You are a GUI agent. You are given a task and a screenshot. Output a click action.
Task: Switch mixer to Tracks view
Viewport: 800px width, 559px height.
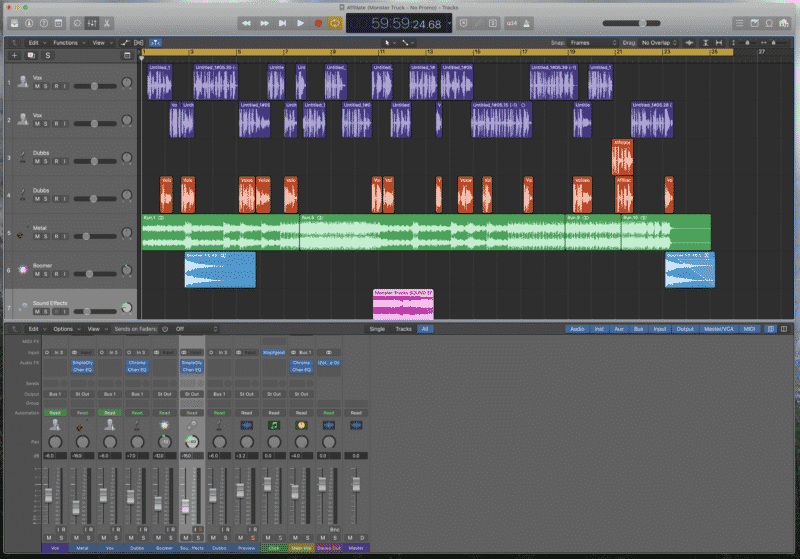coord(404,329)
